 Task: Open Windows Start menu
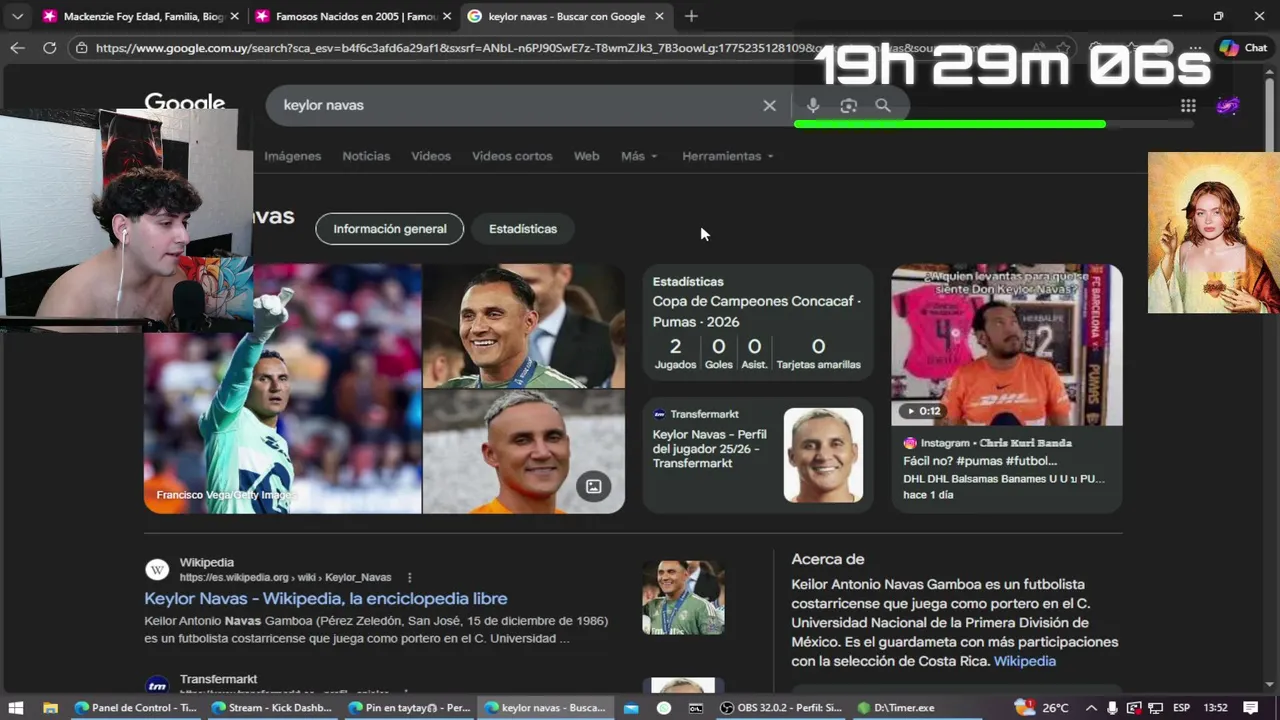pyautogui.click(x=16, y=708)
